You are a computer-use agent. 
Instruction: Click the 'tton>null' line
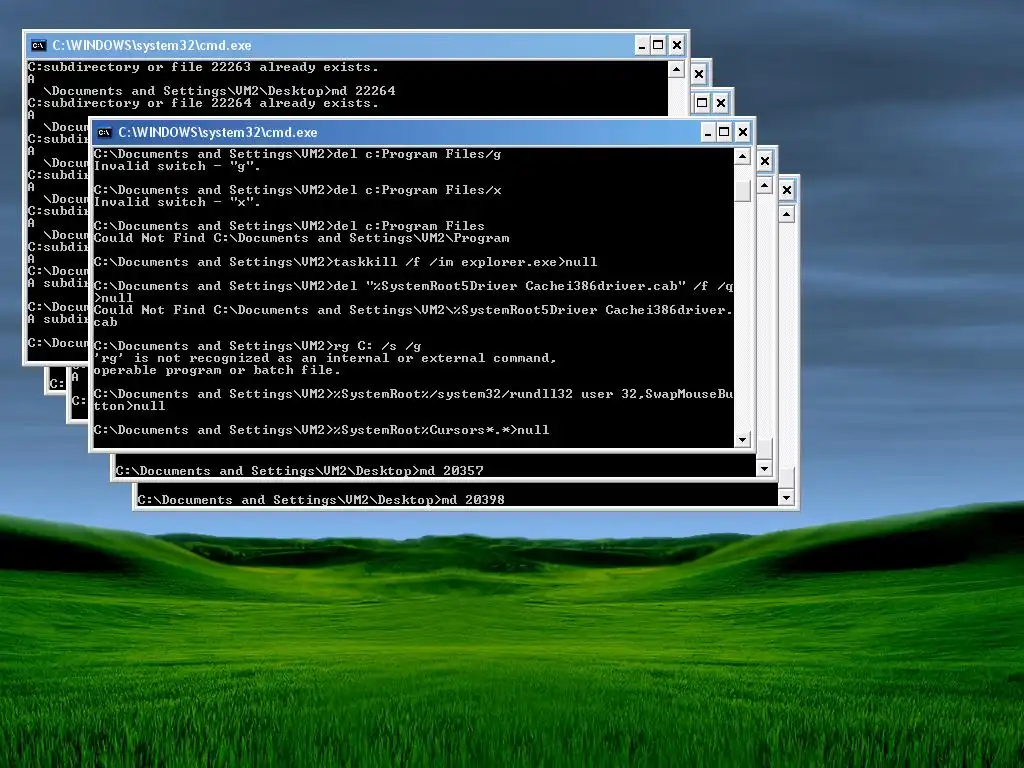[x=129, y=406]
